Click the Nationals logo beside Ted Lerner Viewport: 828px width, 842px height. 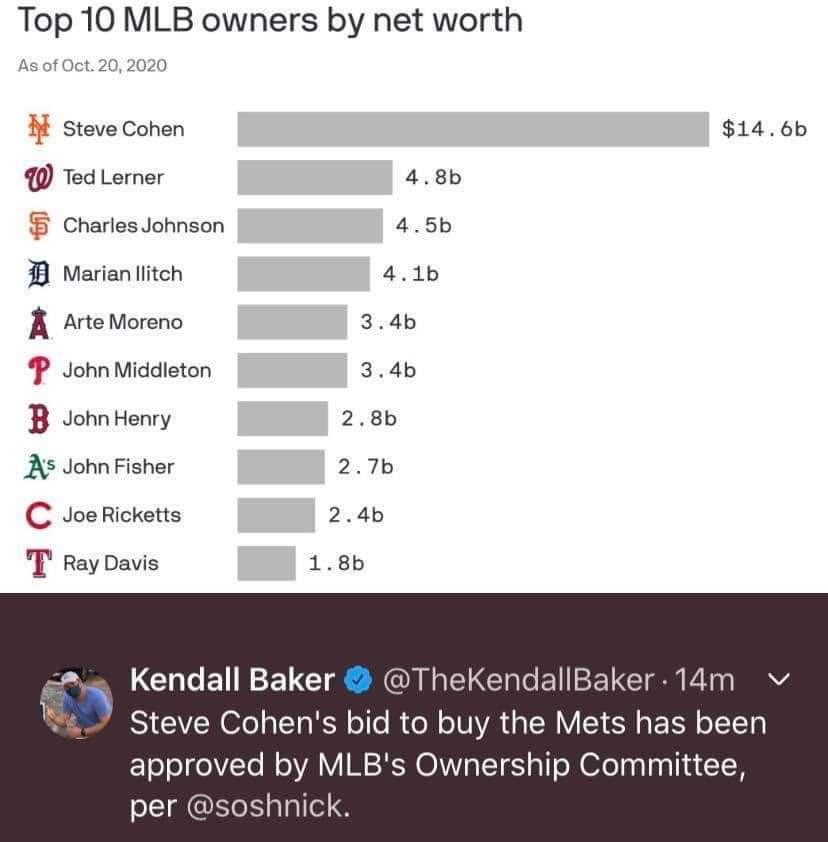pyautogui.click(x=38, y=177)
